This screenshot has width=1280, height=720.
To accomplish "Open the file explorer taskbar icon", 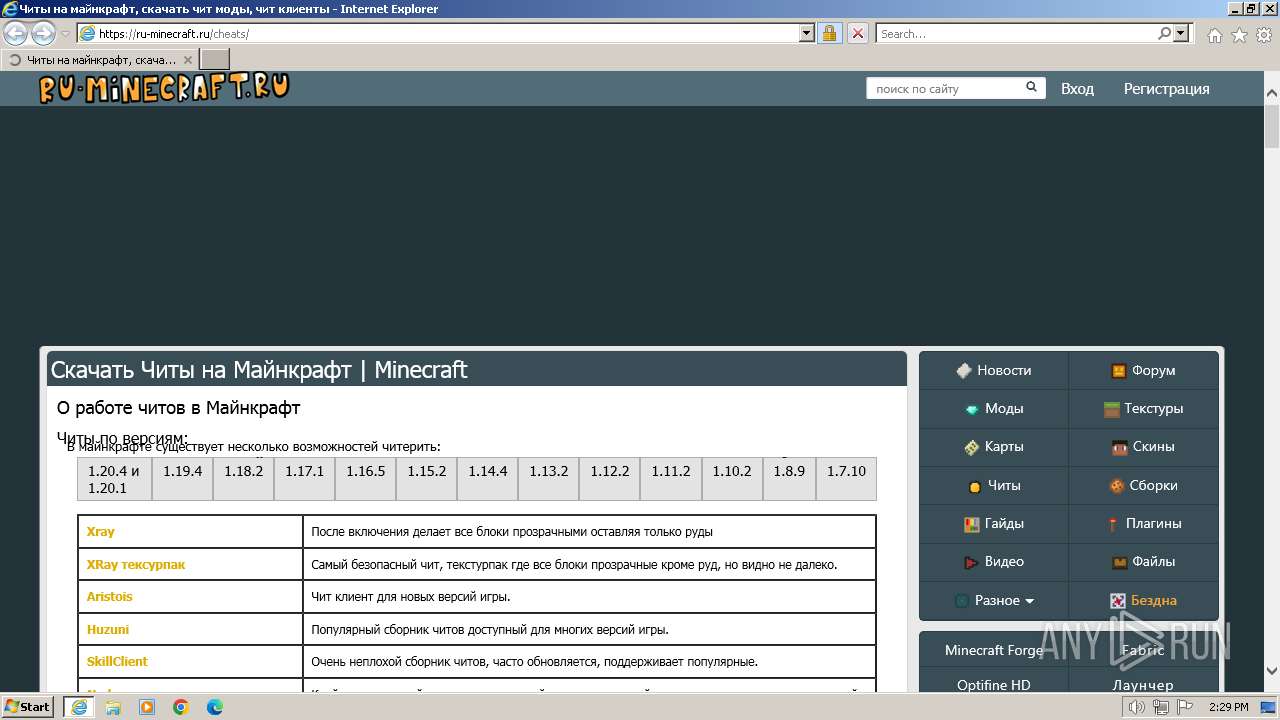I will 113,707.
